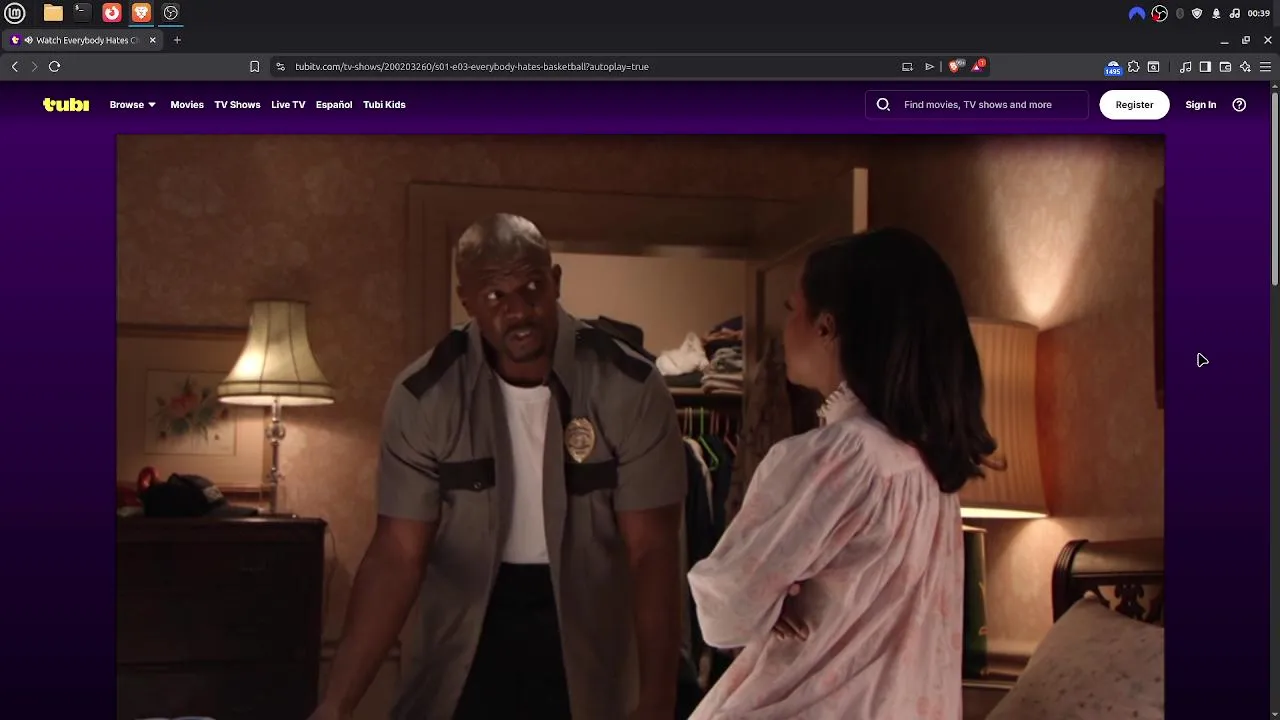This screenshot has width=1280, height=720.
Task: Close the Watch Everybody Hates Chris tab
Action: point(153,40)
